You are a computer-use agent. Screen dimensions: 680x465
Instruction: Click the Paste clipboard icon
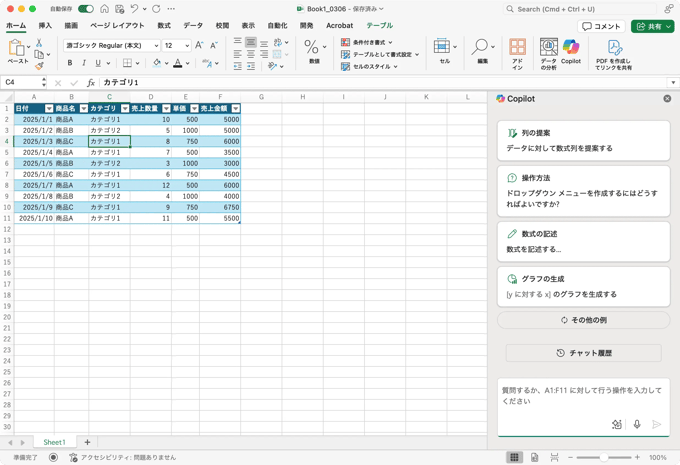[x=16, y=47]
